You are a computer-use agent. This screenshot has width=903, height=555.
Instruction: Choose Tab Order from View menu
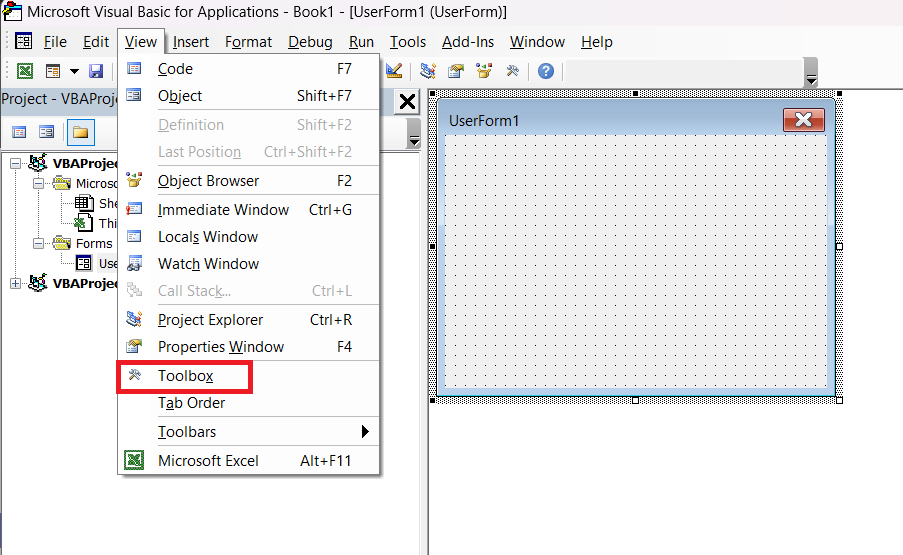pyautogui.click(x=248, y=403)
